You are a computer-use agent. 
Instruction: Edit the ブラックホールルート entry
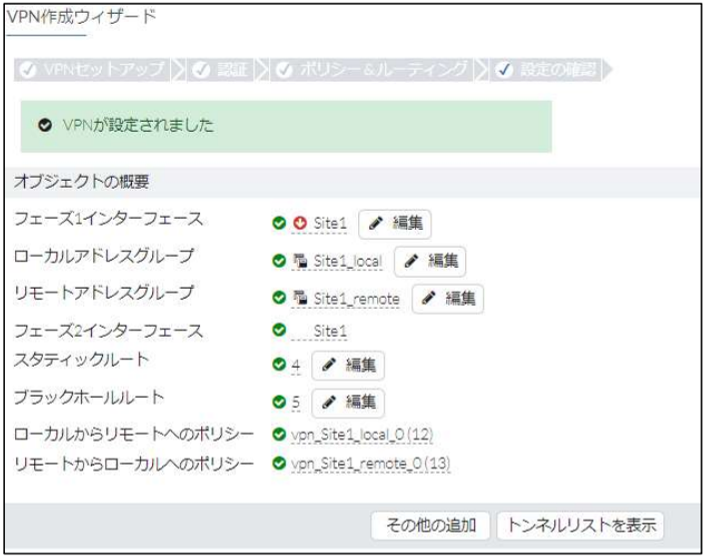(348, 402)
